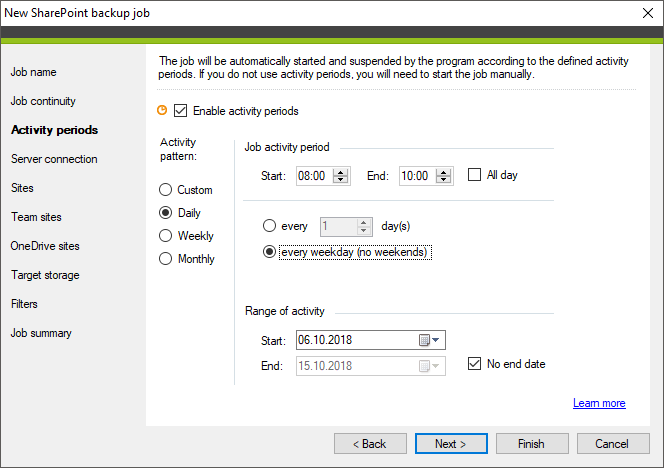The image size is (664, 468).
Task: Jump to the Job summary step
Action: (x=41, y=333)
